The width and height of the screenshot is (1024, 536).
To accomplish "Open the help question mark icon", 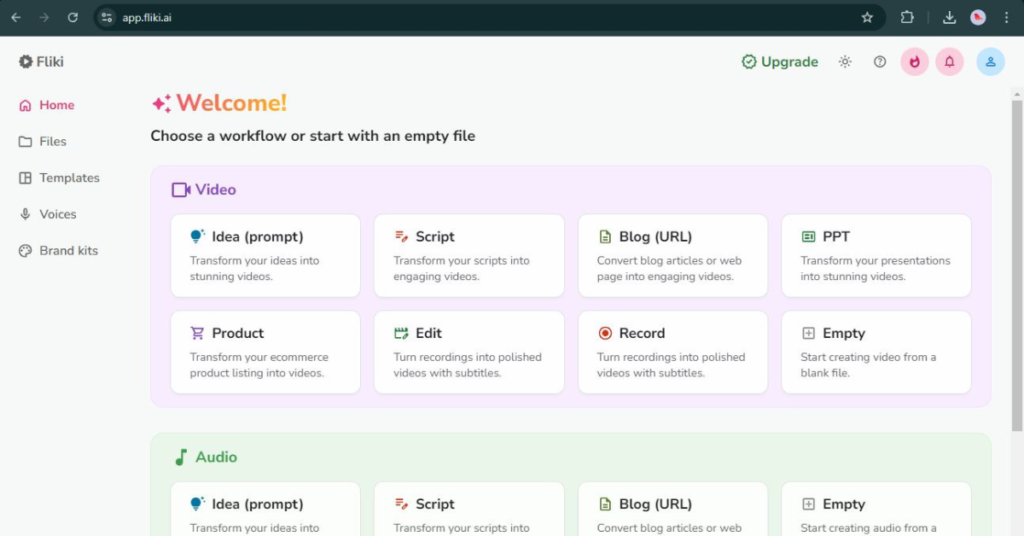I will (x=880, y=62).
